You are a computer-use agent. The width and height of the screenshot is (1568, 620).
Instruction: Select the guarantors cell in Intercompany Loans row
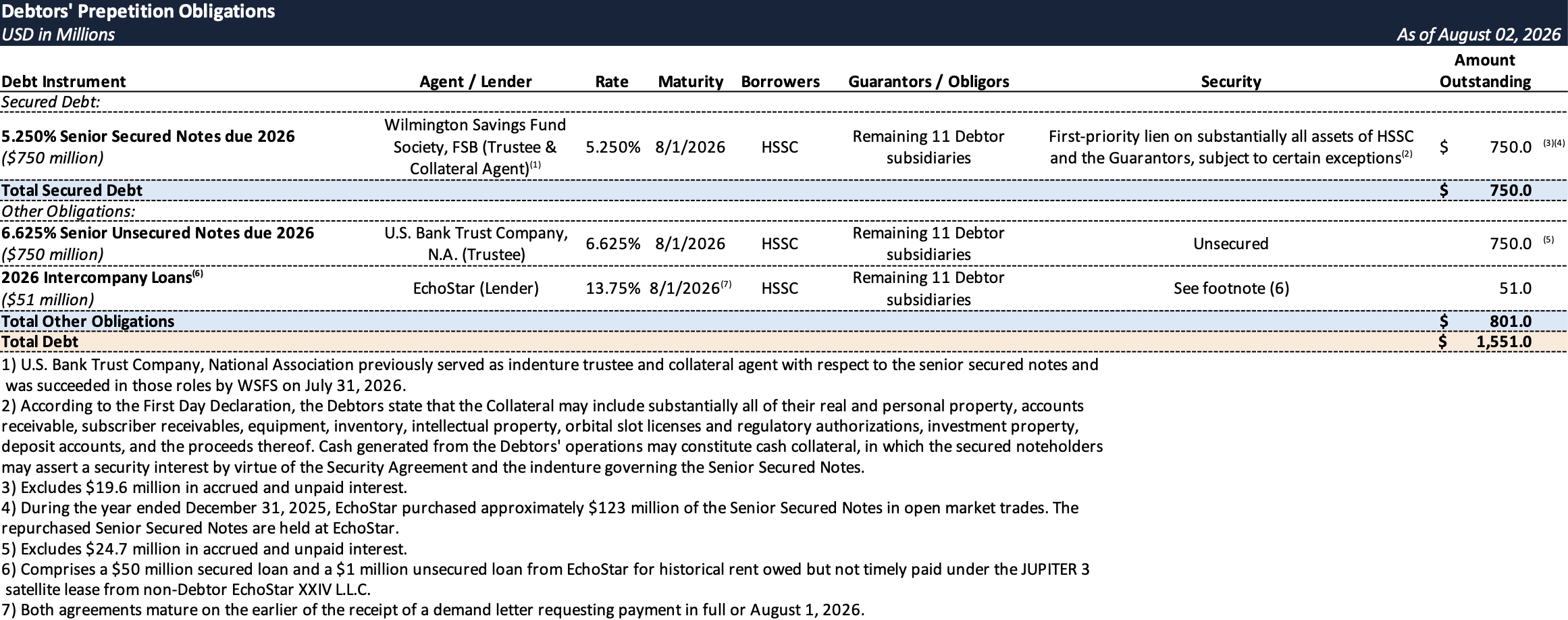click(929, 288)
